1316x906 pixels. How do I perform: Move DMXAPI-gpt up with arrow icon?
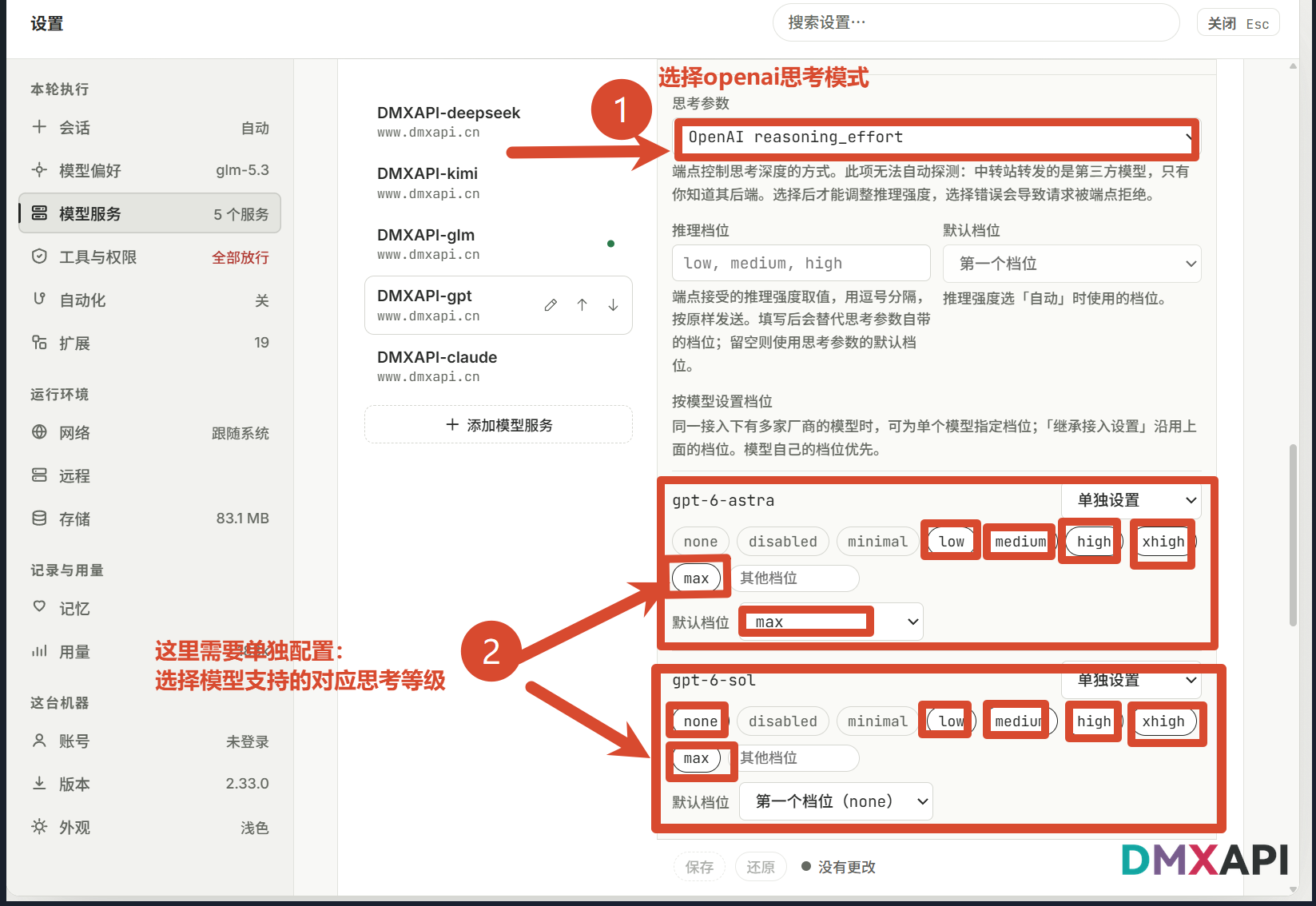tap(582, 304)
